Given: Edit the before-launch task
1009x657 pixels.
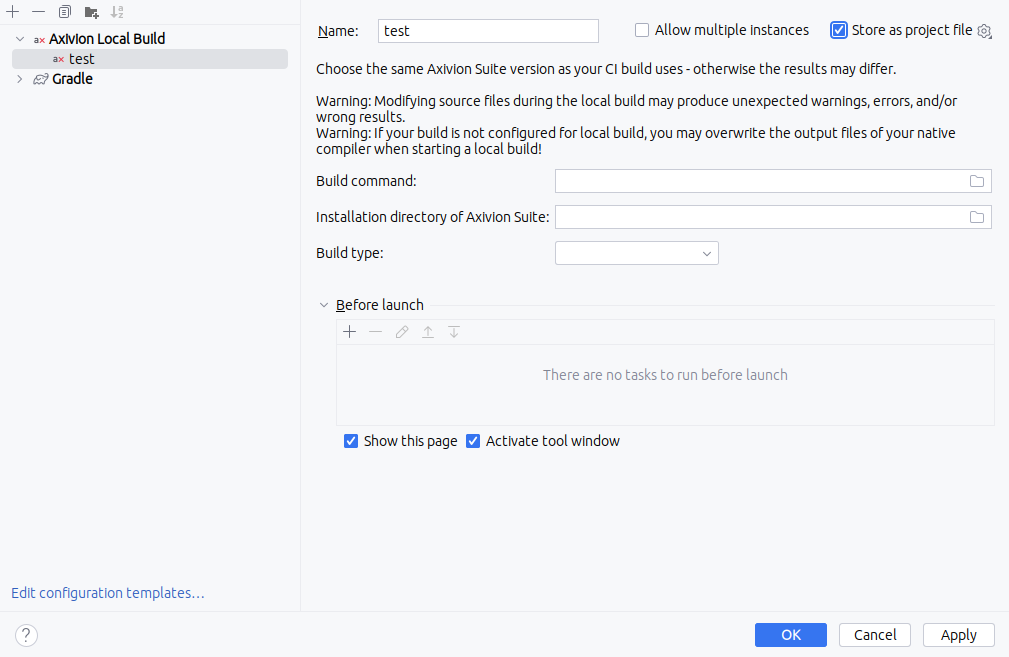Looking at the screenshot, I should [x=402, y=332].
